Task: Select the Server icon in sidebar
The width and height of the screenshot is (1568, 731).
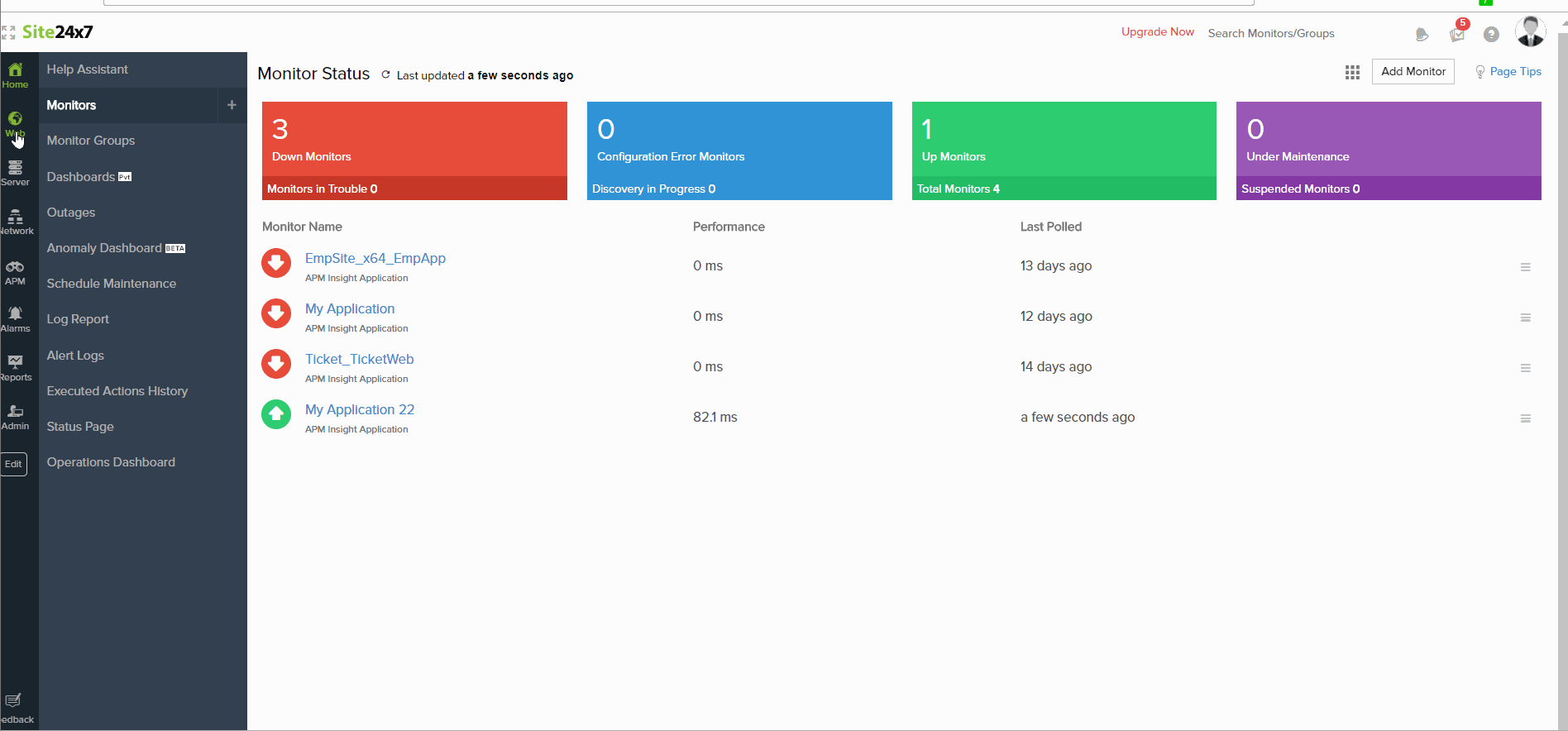Action: pyautogui.click(x=15, y=172)
